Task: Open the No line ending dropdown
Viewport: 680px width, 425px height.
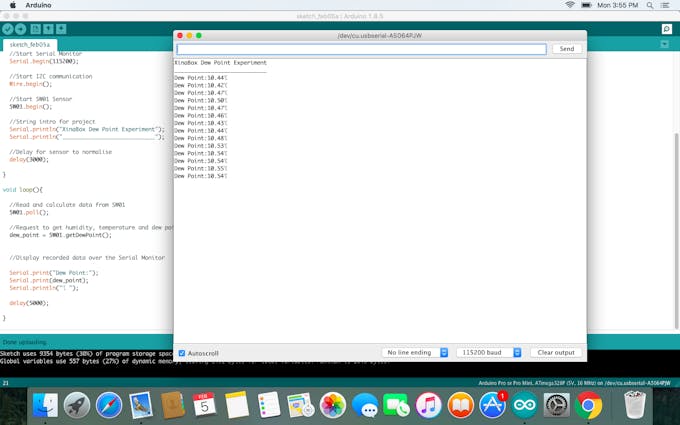Action: (415, 353)
